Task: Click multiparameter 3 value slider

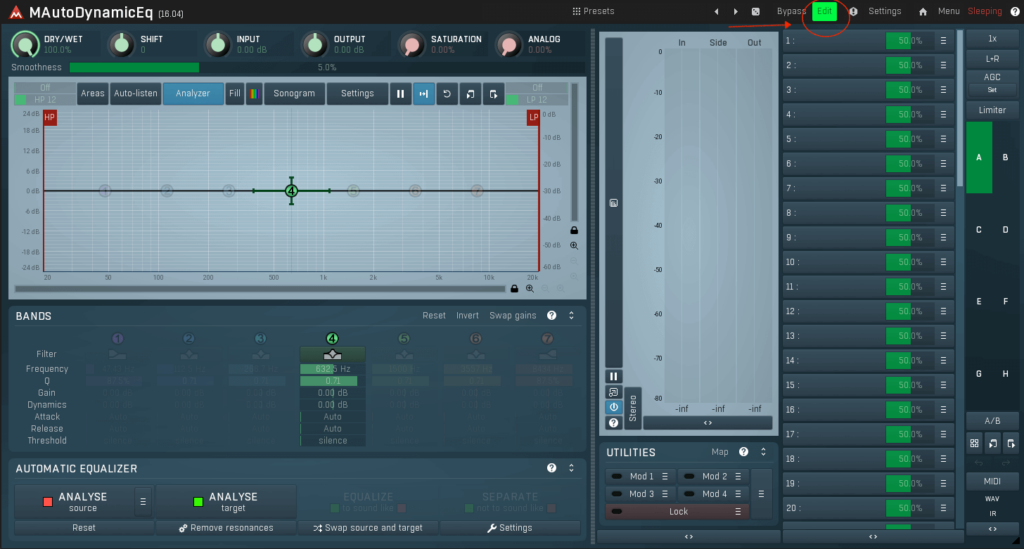Action: [x=910, y=89]
